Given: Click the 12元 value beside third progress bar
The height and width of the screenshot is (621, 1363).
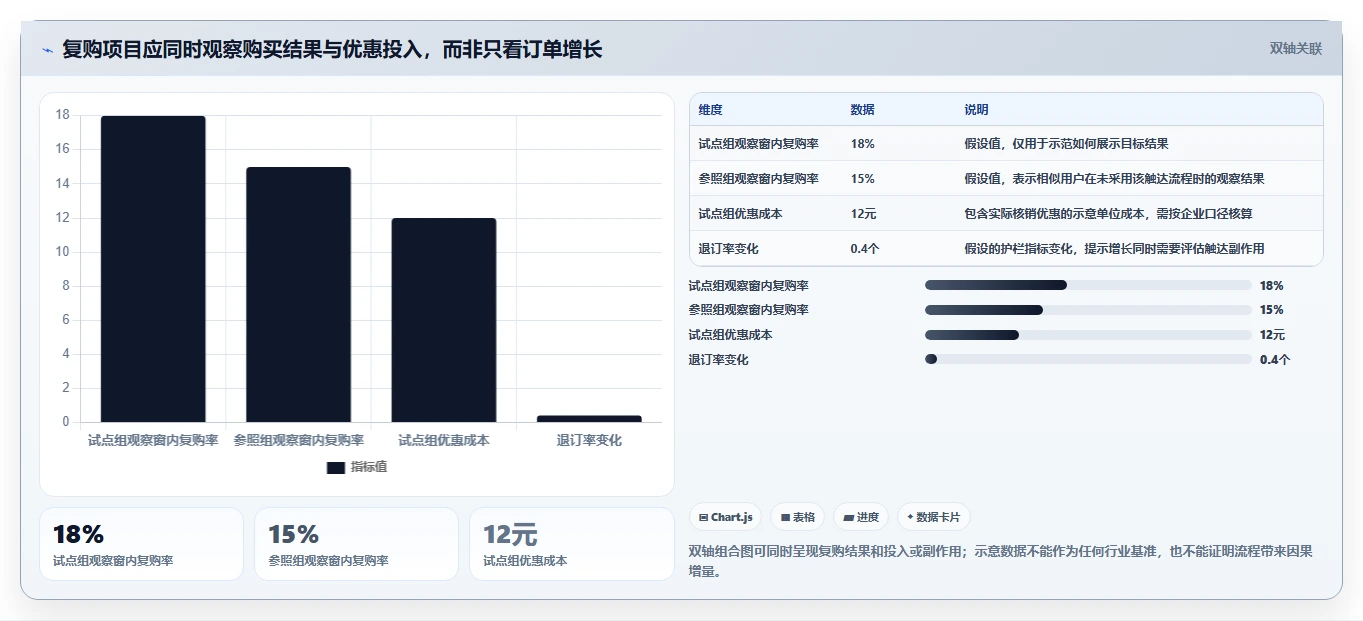Looking at the screenshot, I should coord(1272,335).
